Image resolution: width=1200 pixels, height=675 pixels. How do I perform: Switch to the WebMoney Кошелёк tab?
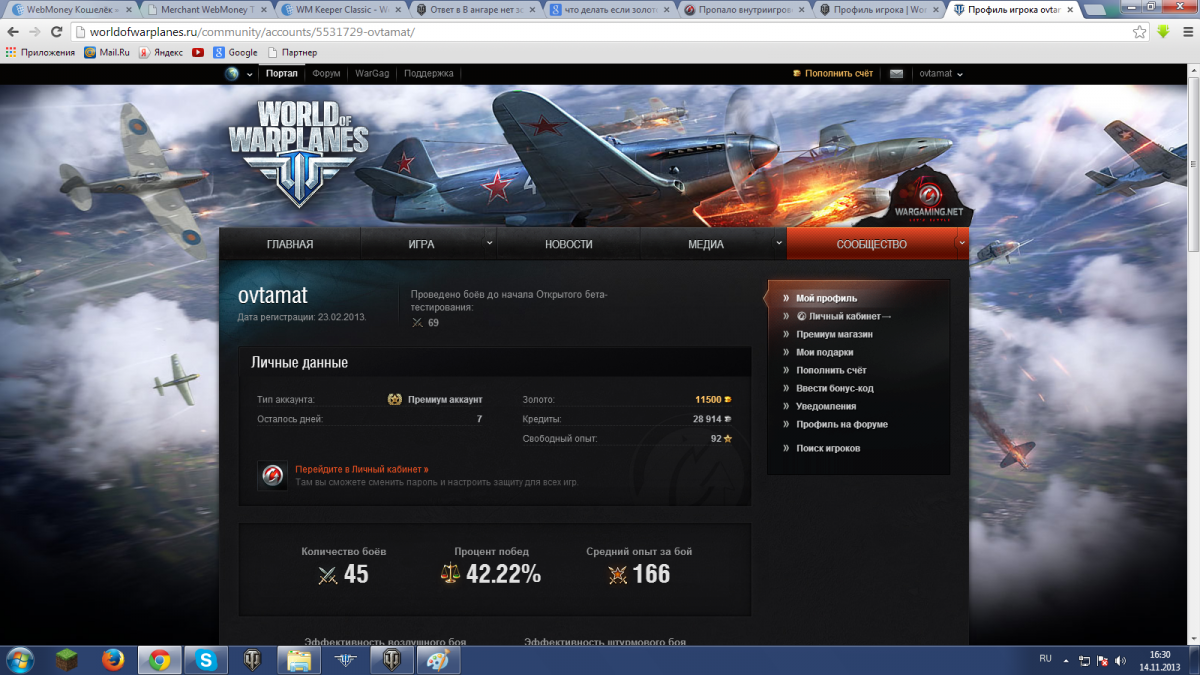point(70,9)
